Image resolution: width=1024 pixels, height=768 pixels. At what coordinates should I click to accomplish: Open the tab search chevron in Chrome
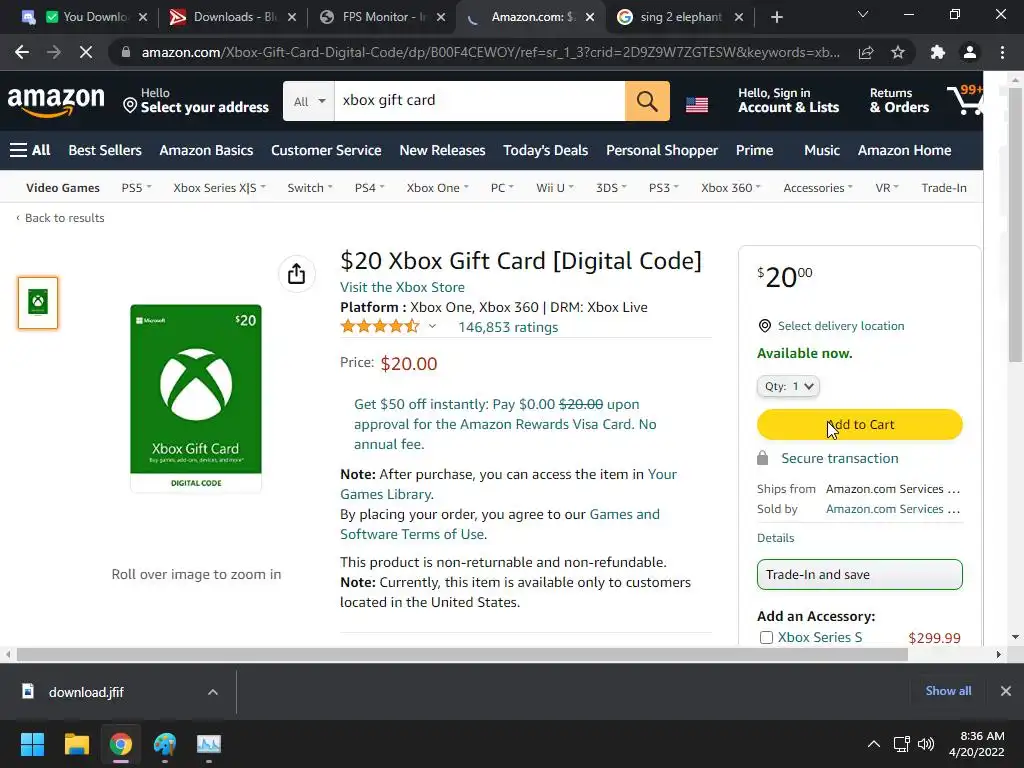(x=863, y=14)
